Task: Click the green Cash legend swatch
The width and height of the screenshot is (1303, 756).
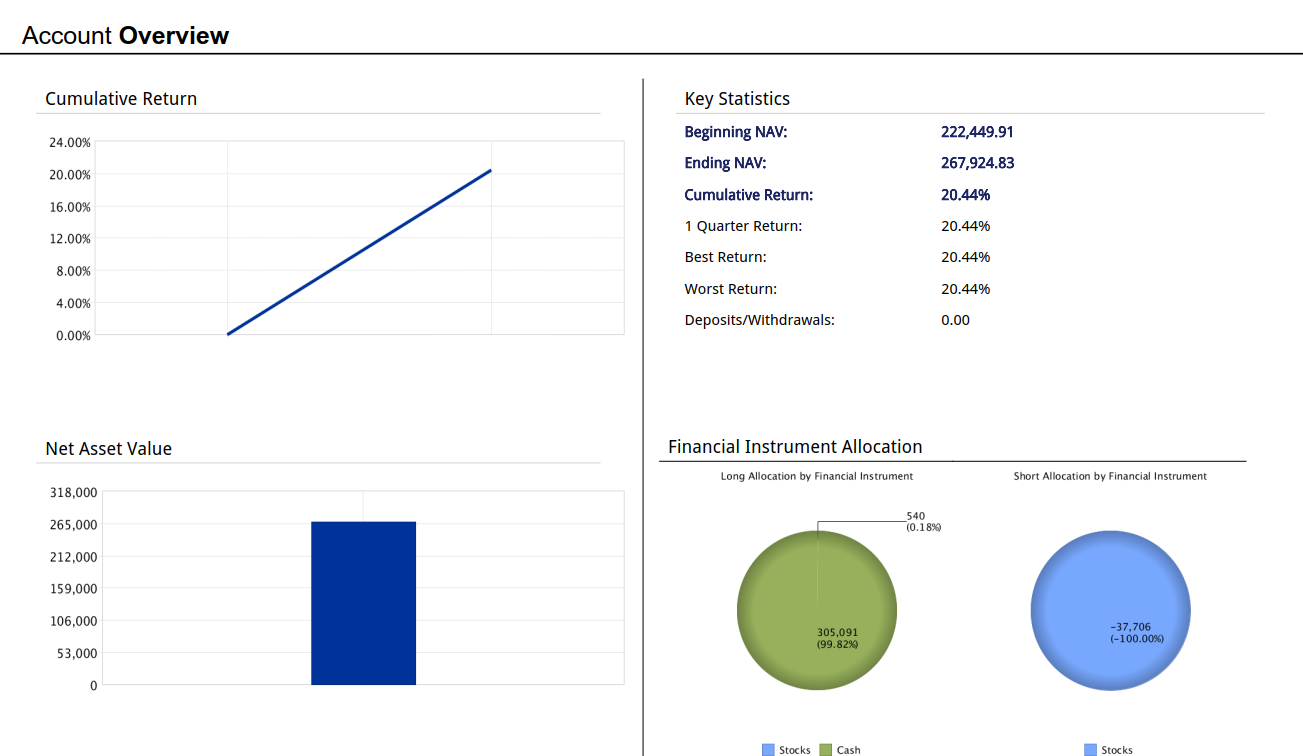Action: pyautogui.click(x=826, y=750)
